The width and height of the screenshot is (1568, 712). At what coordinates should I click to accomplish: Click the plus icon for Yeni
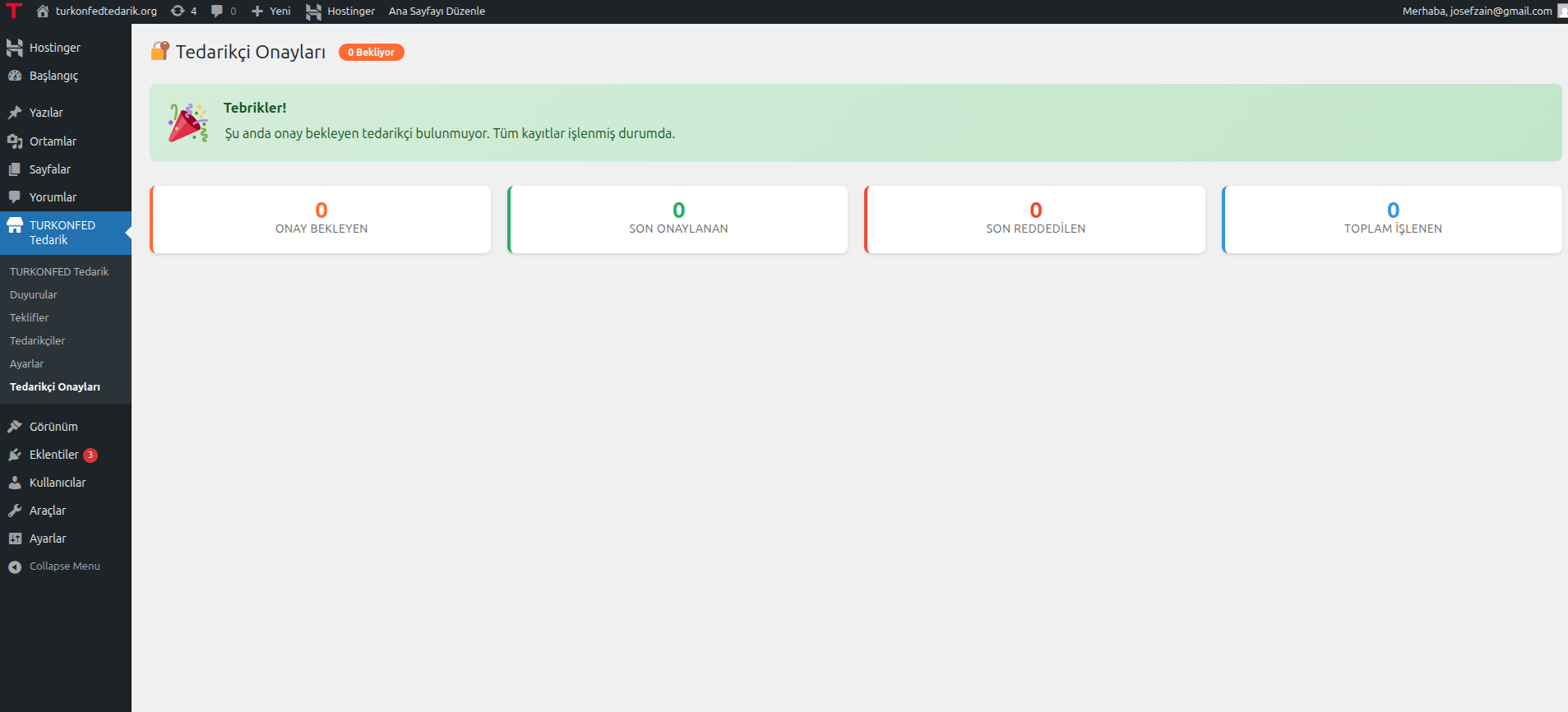tap(257, 11)
